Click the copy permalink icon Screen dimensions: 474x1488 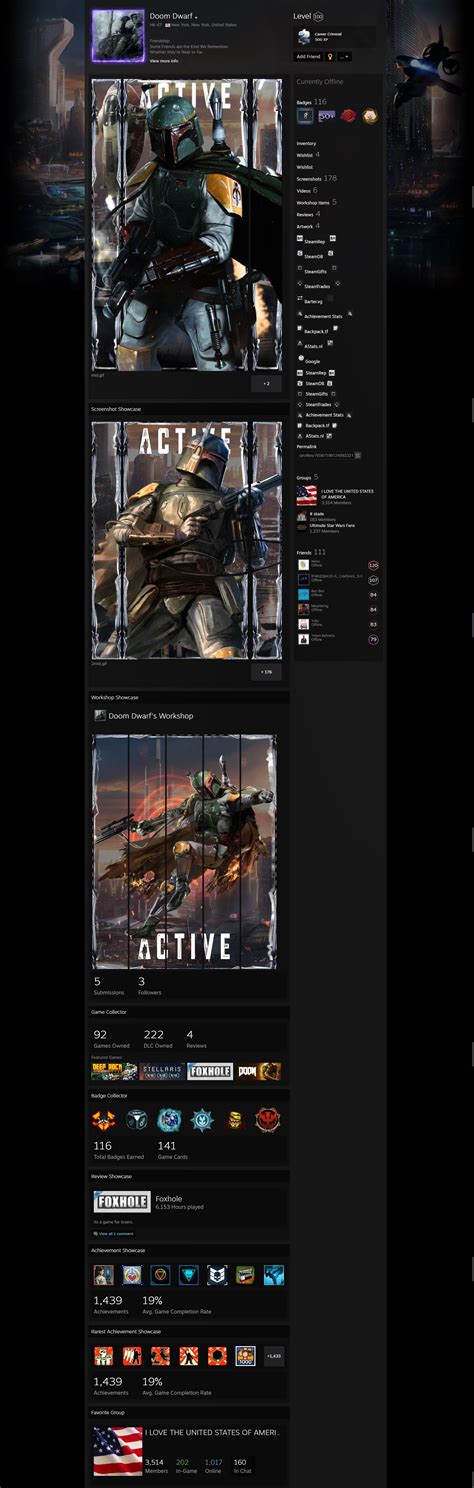[x=358, y=455]
